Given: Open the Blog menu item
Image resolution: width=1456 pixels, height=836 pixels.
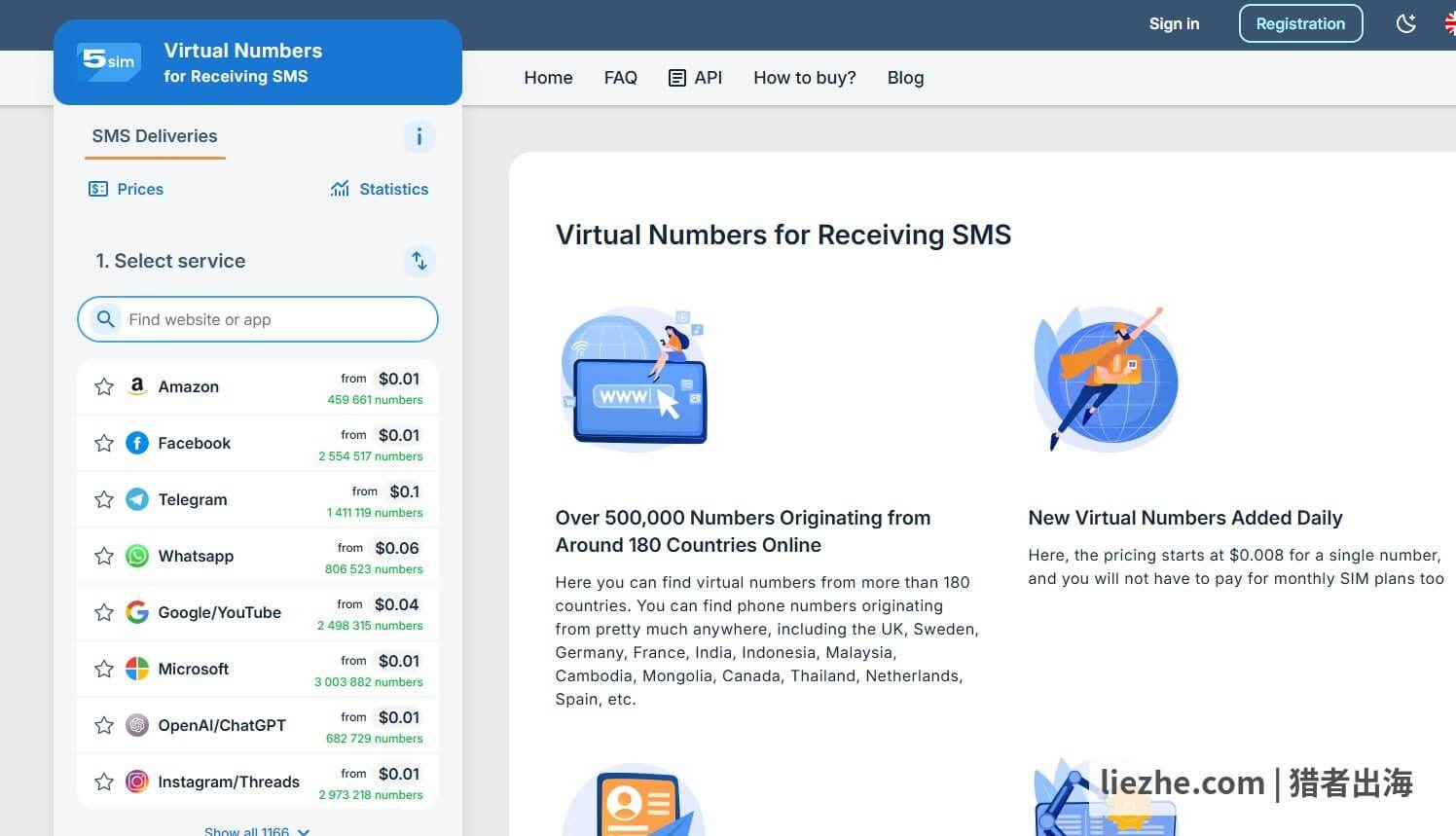Looking at the screenshot, I should click(905, 78).
